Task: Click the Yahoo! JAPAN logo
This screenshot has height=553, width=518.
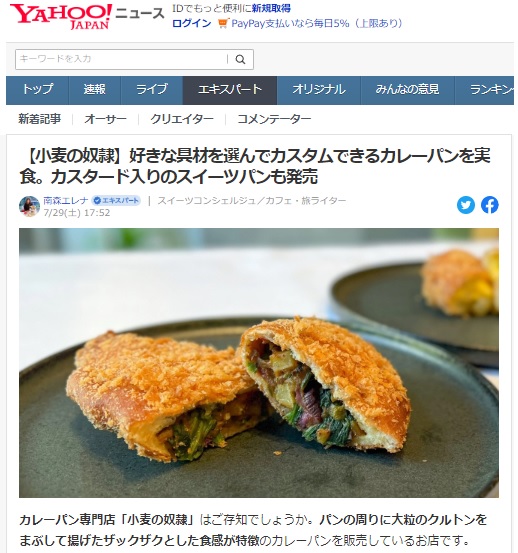Action: (x=60, y=17)
